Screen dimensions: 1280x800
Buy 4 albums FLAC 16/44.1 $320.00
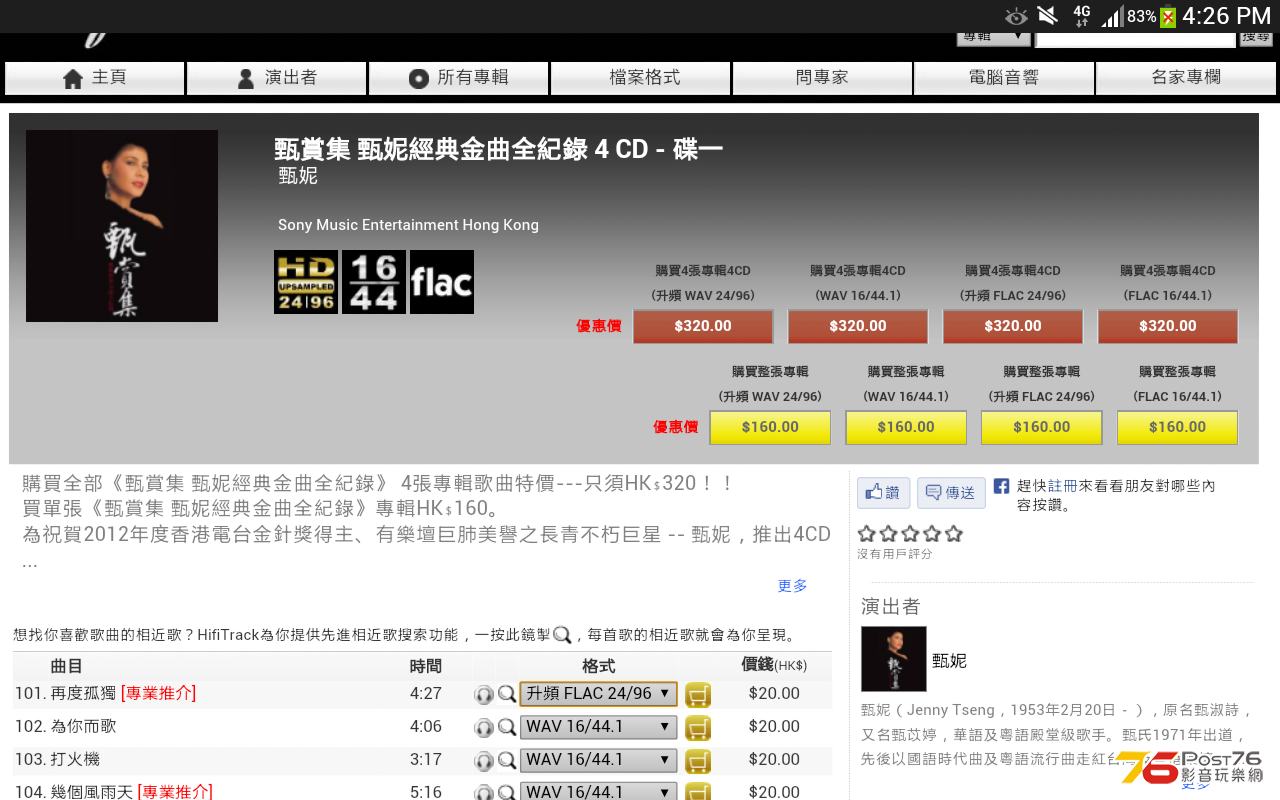pyautogui.click(x=1168, y=326)
